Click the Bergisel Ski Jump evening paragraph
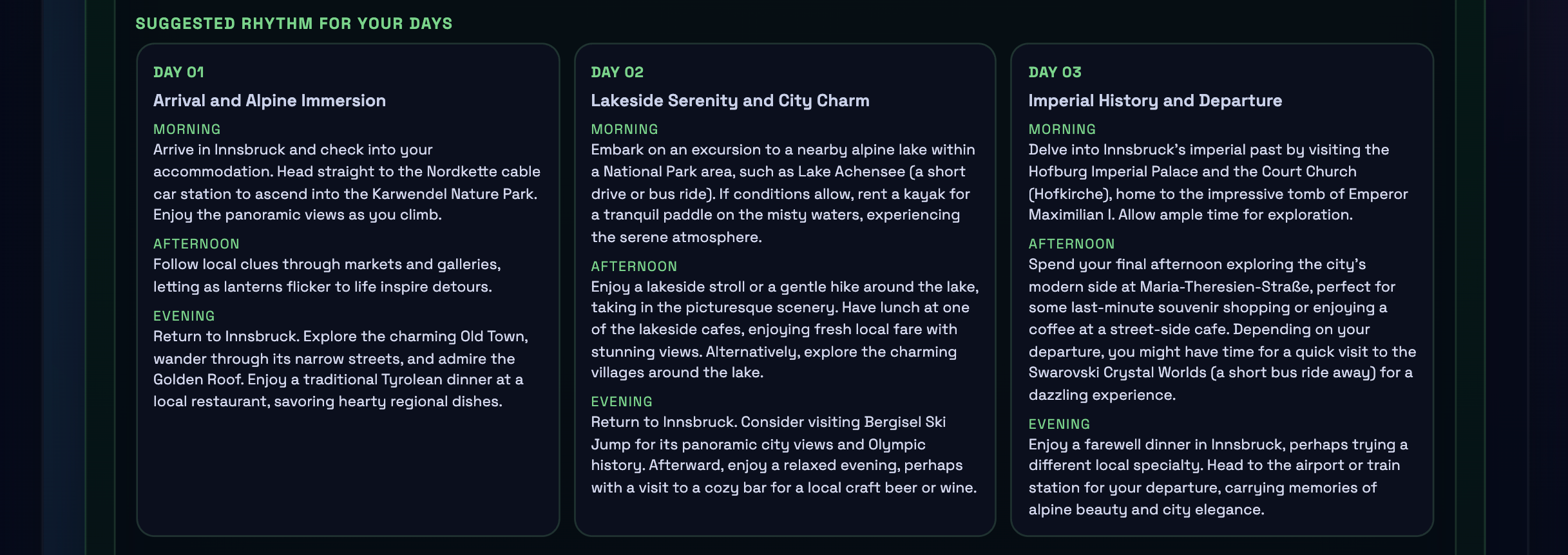The height and width of the screenshot is (555, 1568). 783,455
